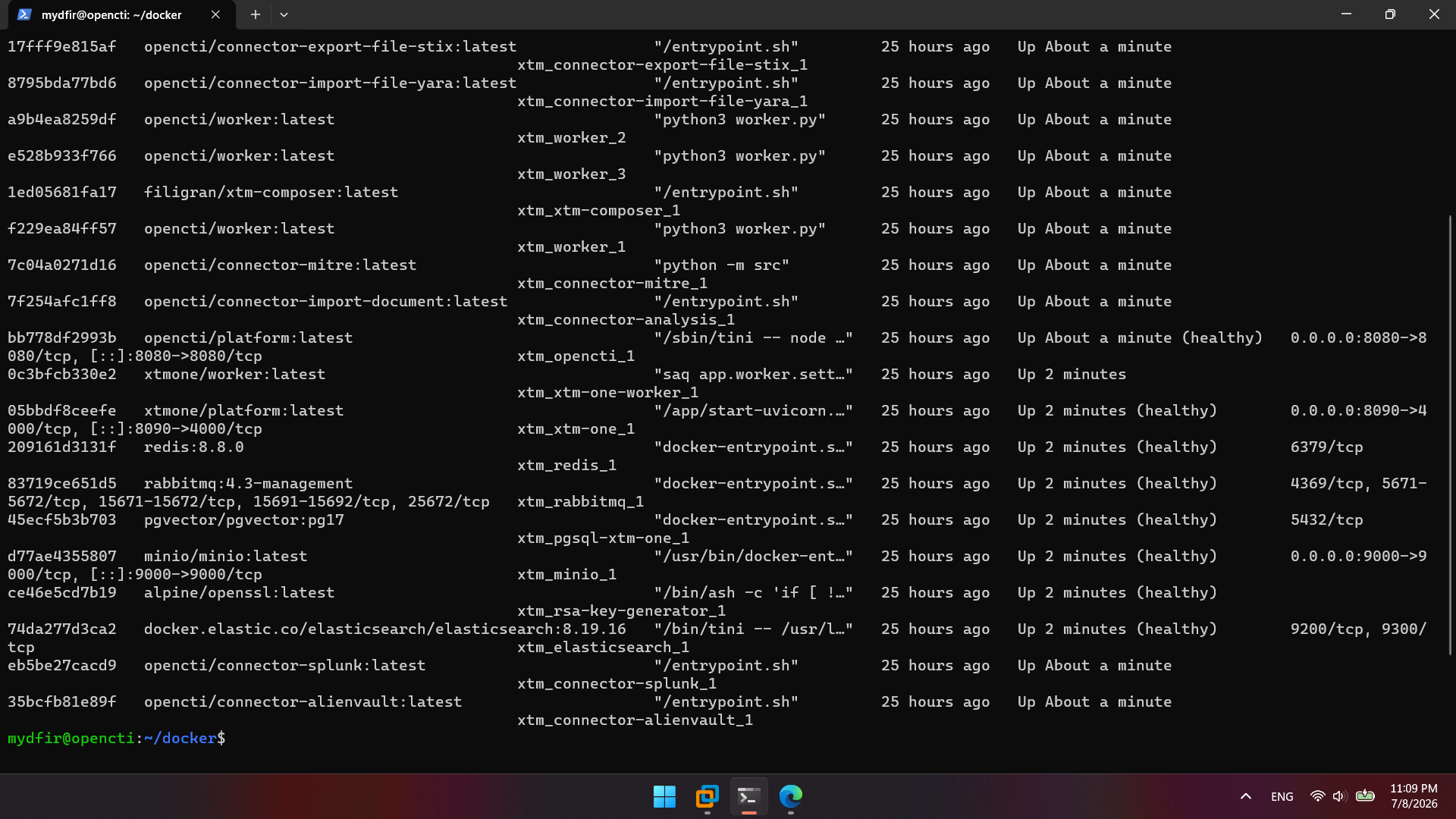Click image name opencti/connector-import-file-yara:latest
The image size is (1456, 819).
331,83
